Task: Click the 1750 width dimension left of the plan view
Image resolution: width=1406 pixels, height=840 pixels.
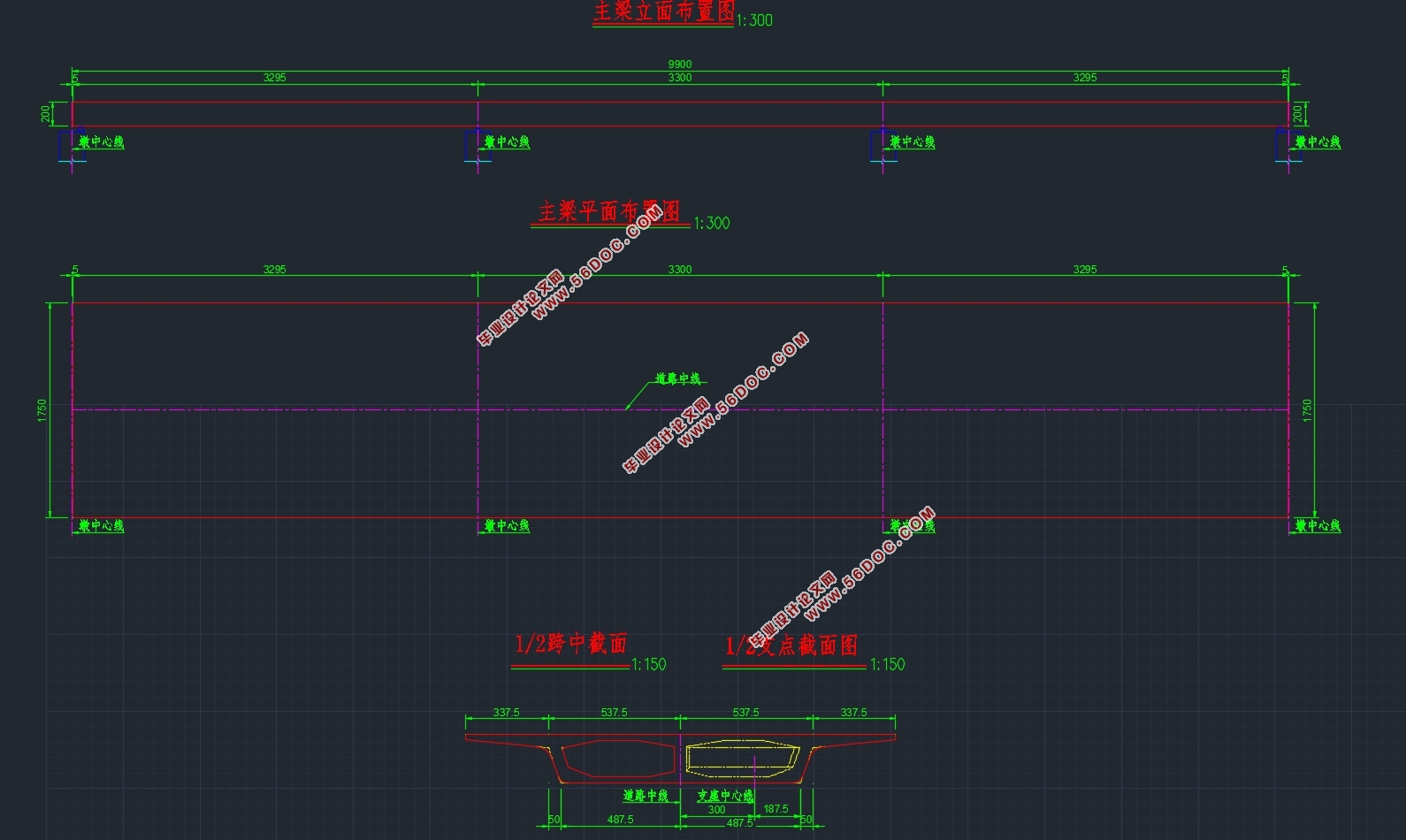Action: pos(42,410)
